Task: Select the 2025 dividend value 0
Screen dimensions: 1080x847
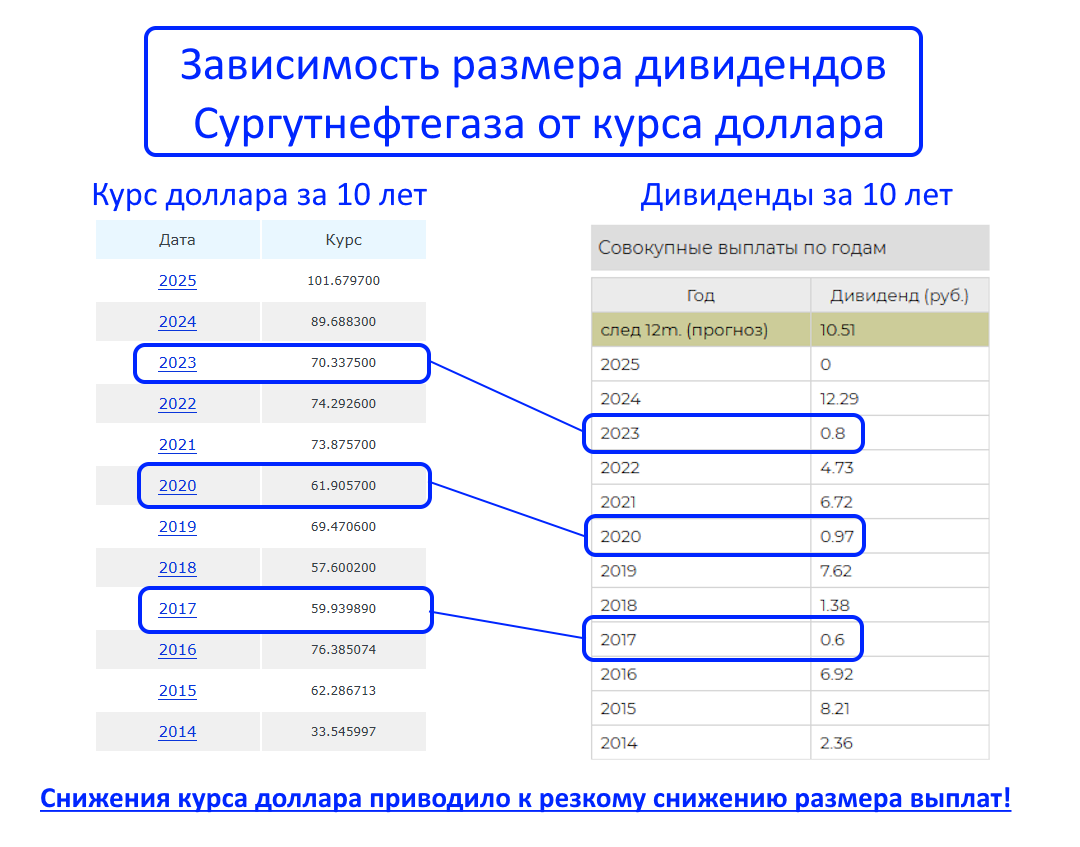Action: click(825, 364)
